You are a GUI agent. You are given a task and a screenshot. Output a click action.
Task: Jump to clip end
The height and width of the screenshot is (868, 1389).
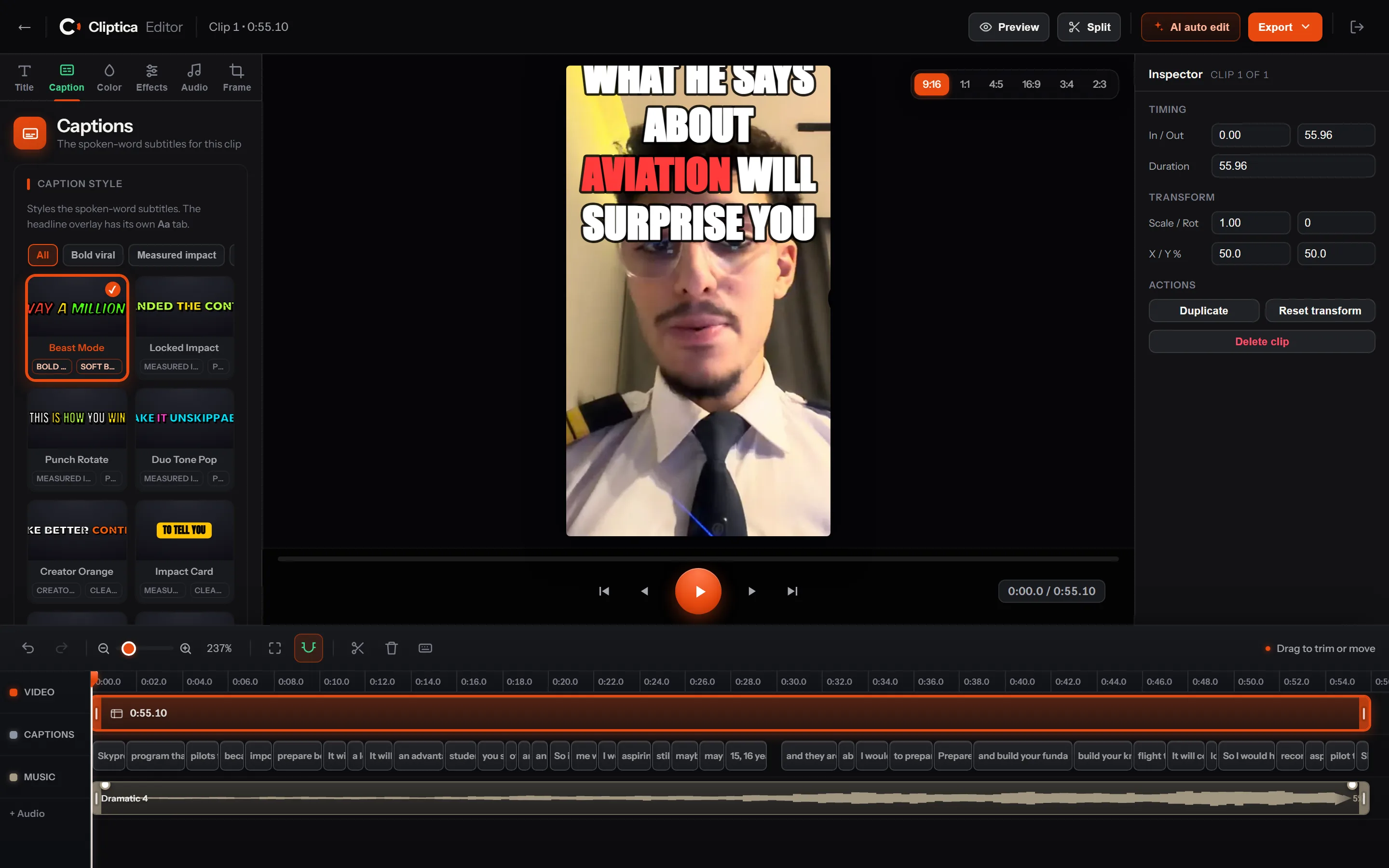(792, 591)
